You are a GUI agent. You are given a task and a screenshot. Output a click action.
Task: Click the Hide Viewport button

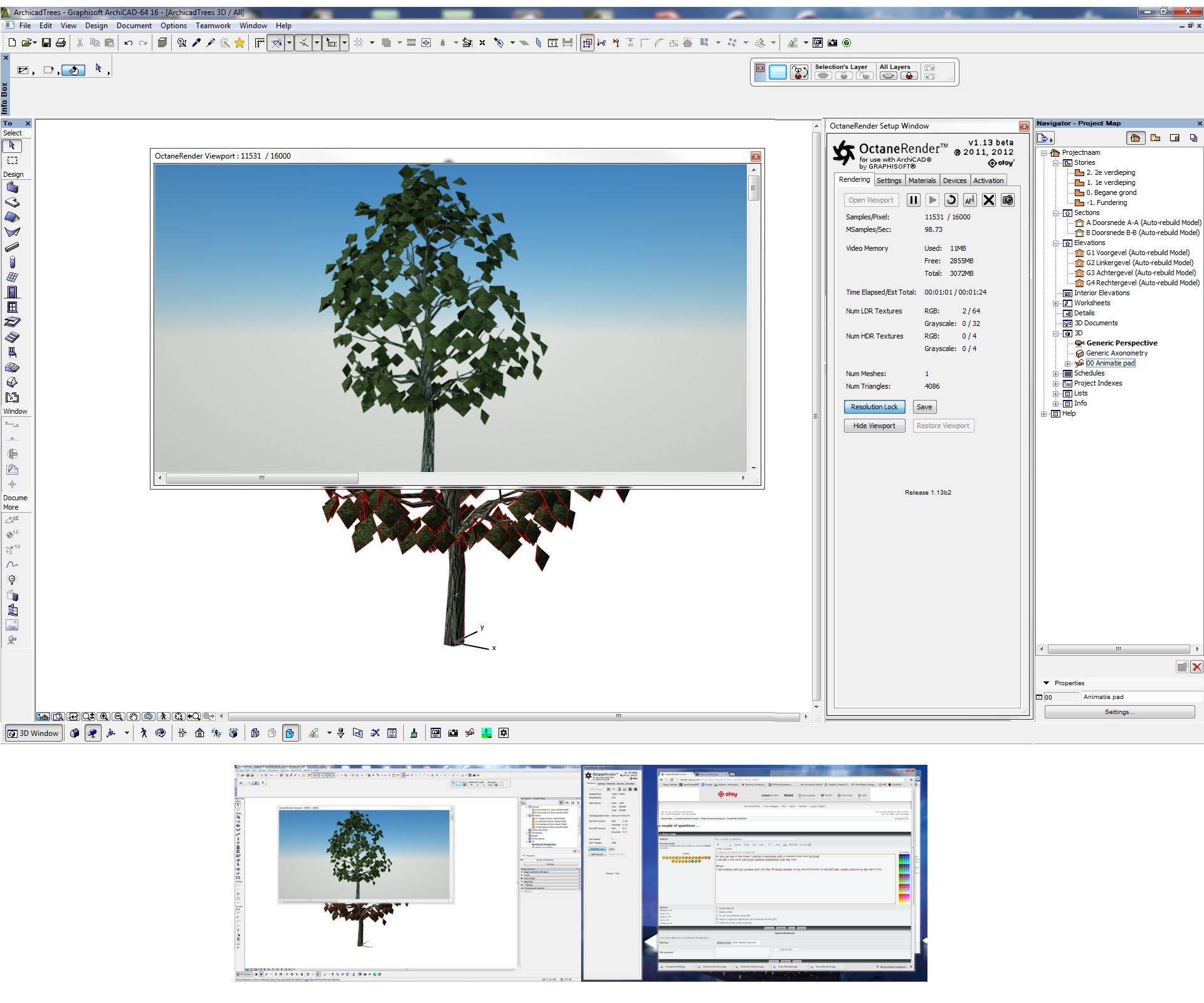(x=874, y=426)
